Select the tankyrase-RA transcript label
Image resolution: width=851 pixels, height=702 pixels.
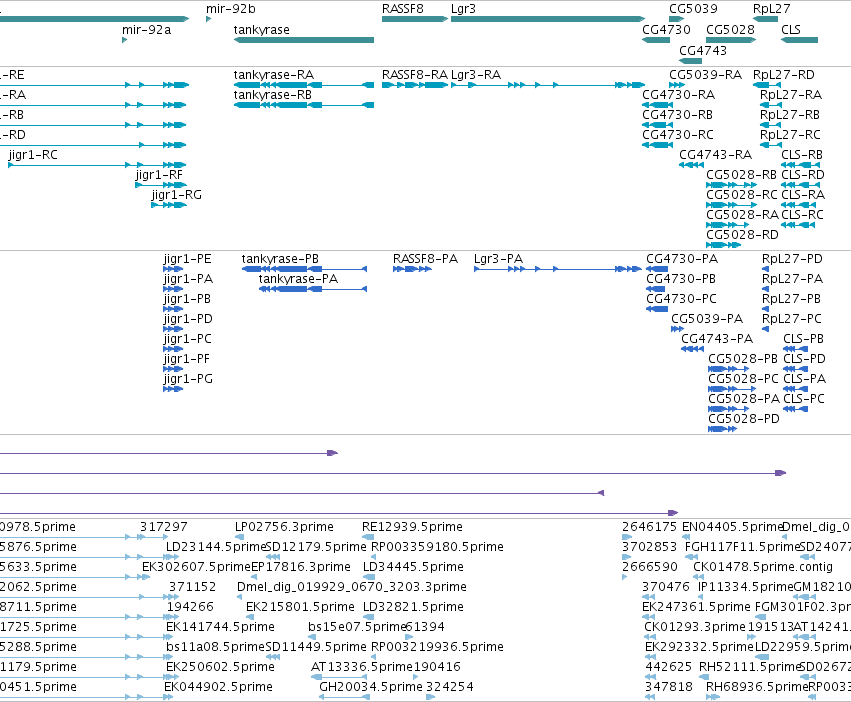pos(274,74)
